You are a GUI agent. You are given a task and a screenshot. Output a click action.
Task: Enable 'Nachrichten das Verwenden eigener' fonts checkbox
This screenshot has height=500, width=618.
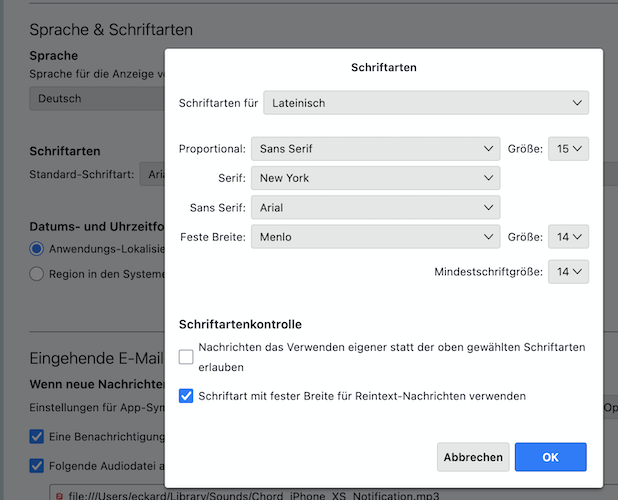186,357
